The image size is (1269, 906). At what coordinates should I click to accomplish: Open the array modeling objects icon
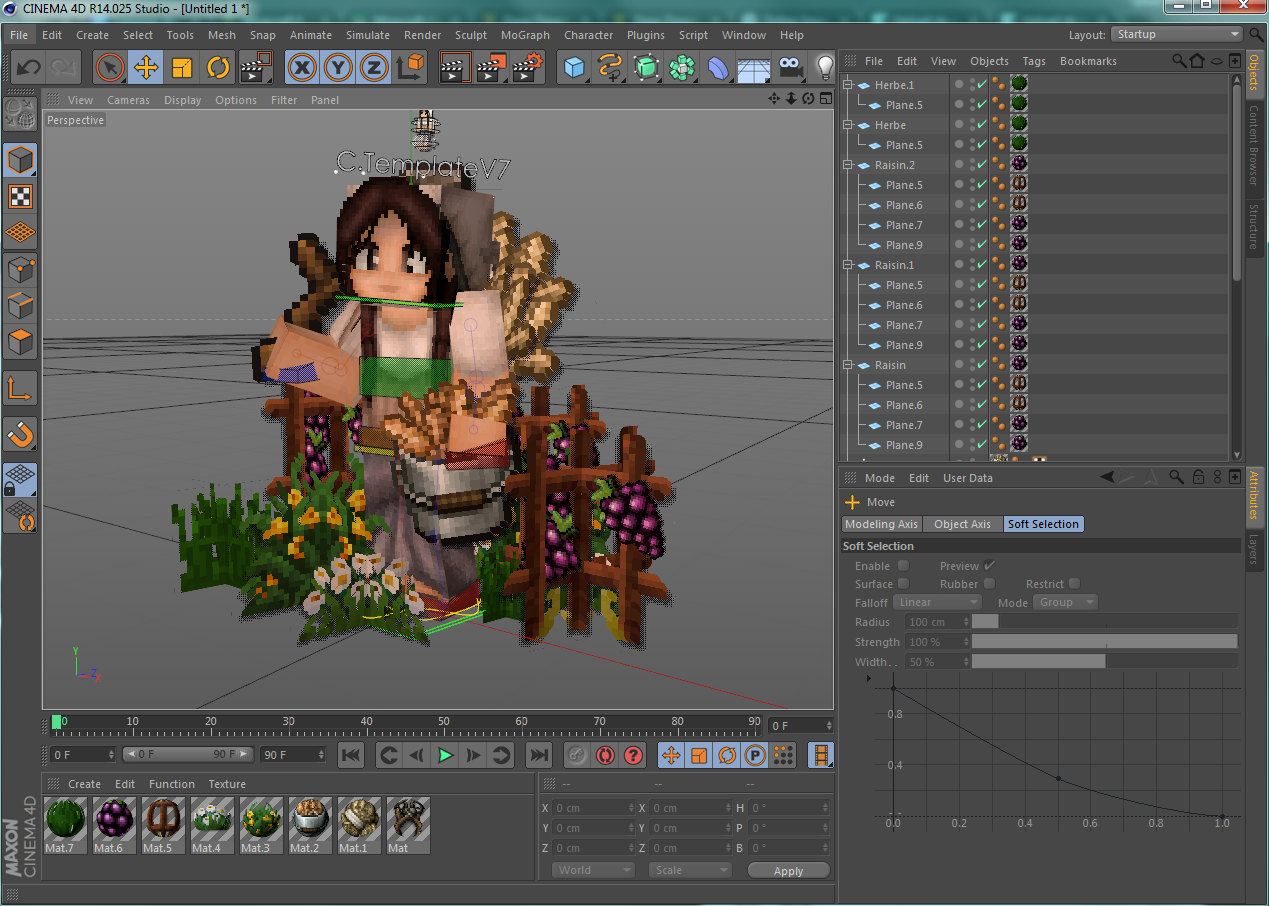coord(682,68)
